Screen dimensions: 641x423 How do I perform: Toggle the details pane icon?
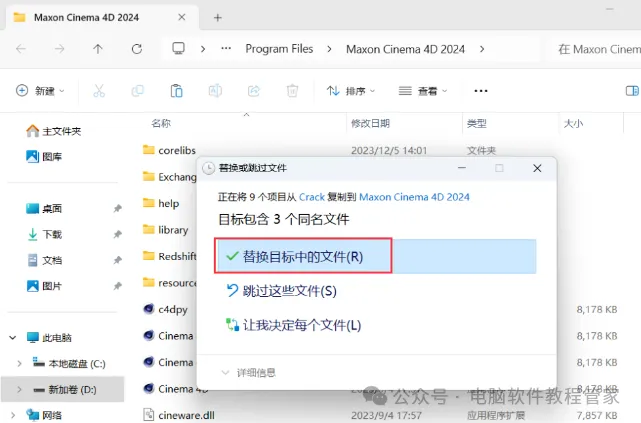coord(632,90)
